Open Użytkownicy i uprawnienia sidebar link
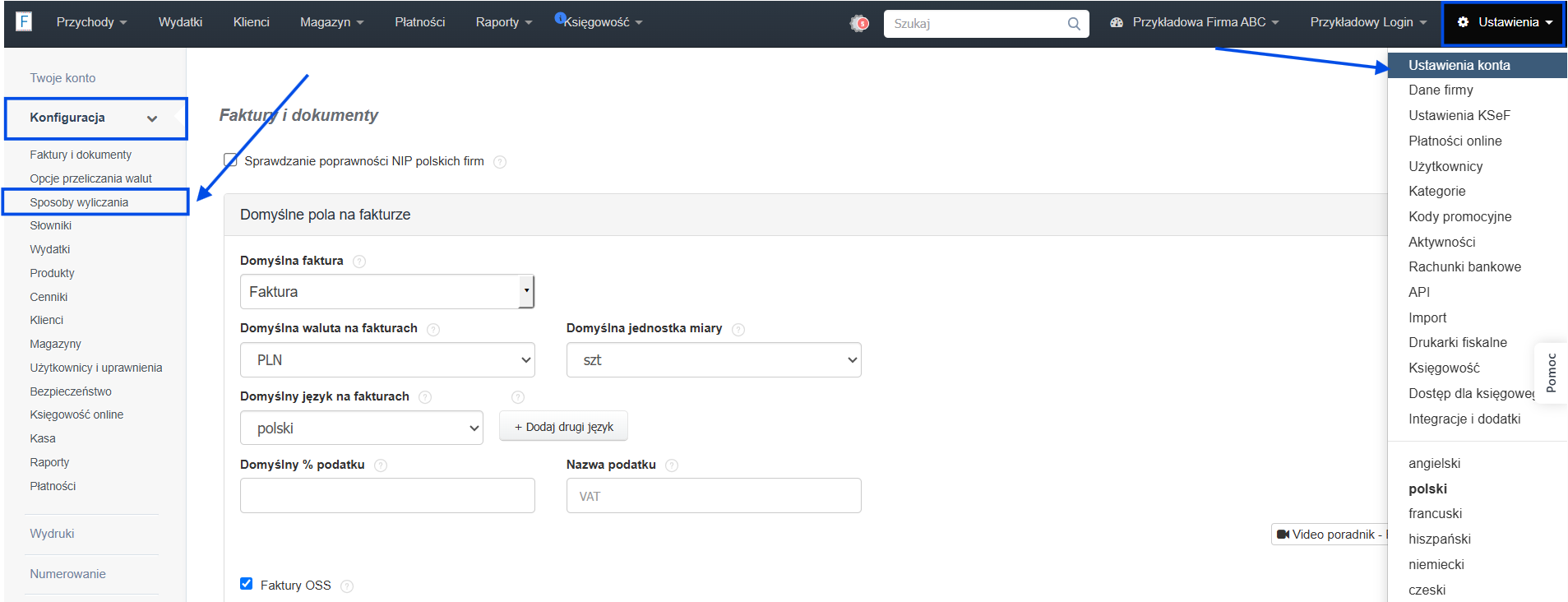Screen dimensions: 1568x602 click(96, 368)
